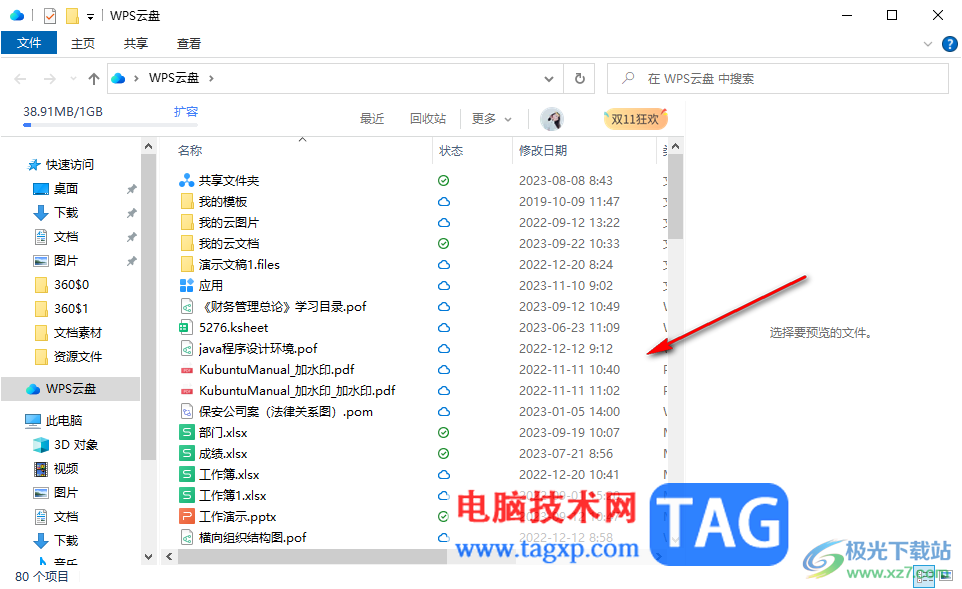Click the 成绩.xlsx spreadsheet icon

(187, 453)
